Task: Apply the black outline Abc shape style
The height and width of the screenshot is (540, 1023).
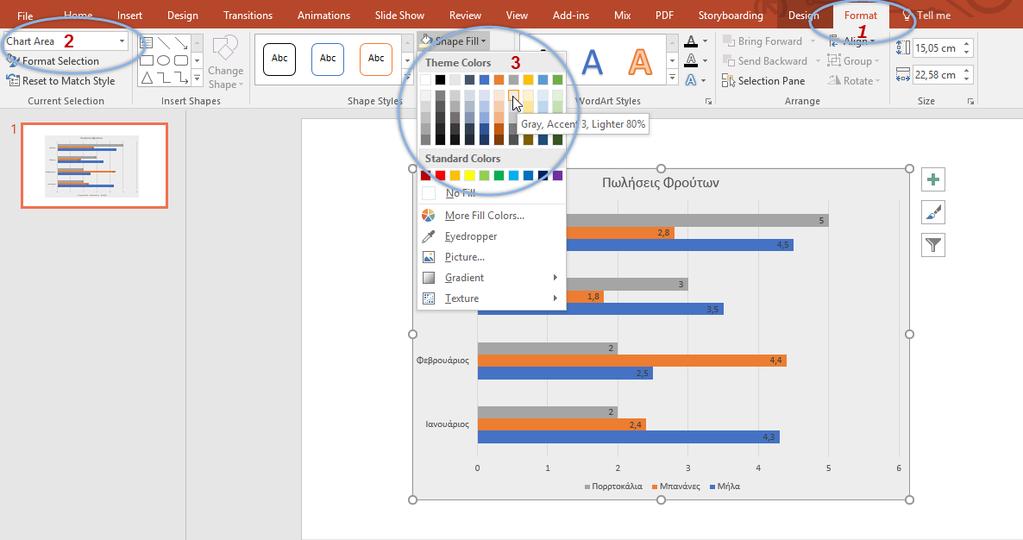Action: point(279,59)
